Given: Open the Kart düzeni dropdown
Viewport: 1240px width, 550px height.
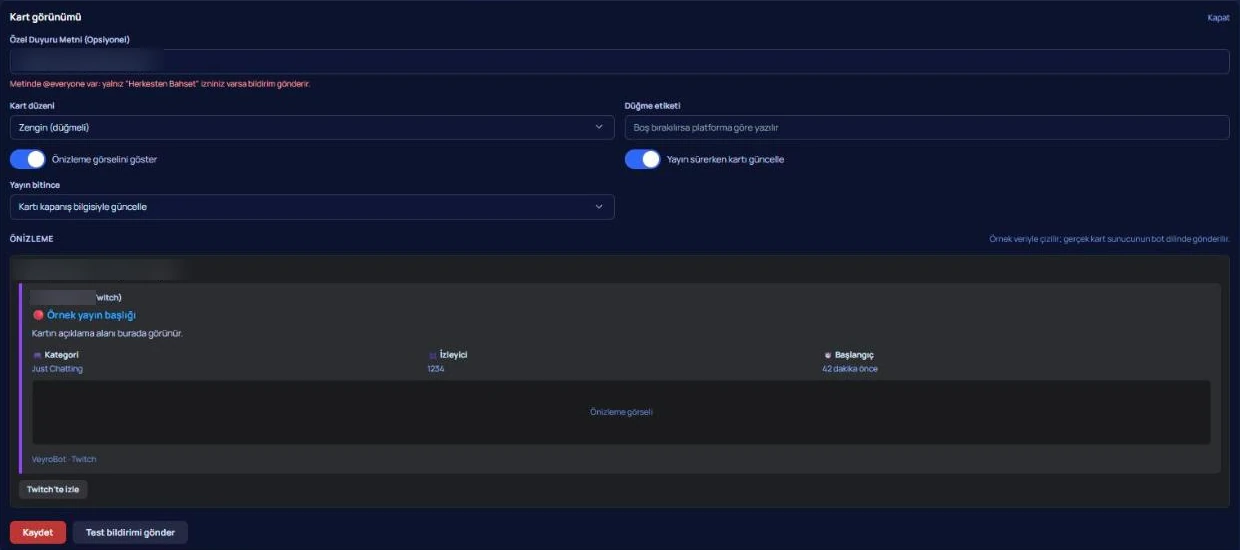Looking at the screenshot, I should 312,127.
